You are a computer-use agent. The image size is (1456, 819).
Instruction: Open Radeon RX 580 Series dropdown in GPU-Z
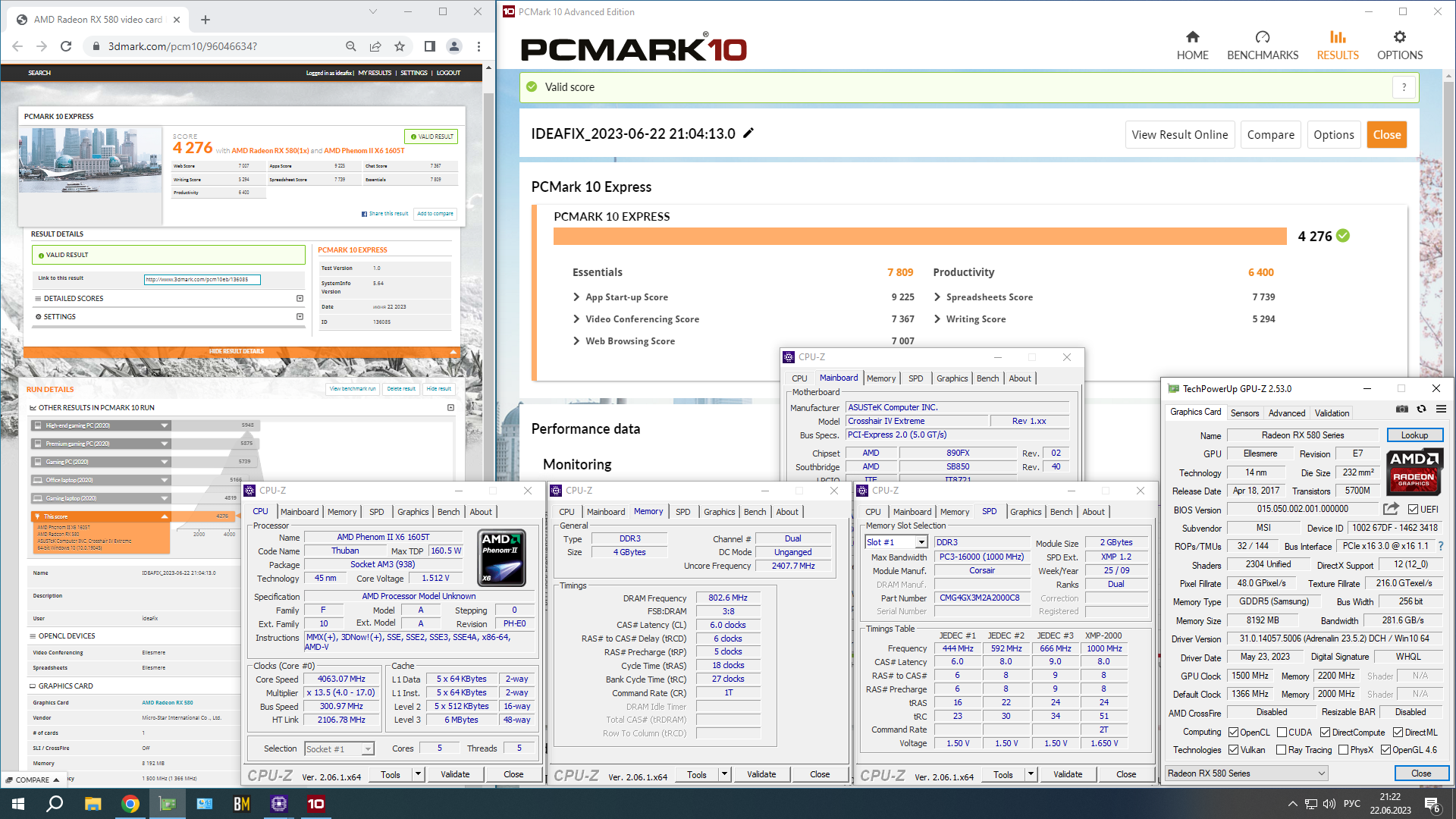[1246, 773]
